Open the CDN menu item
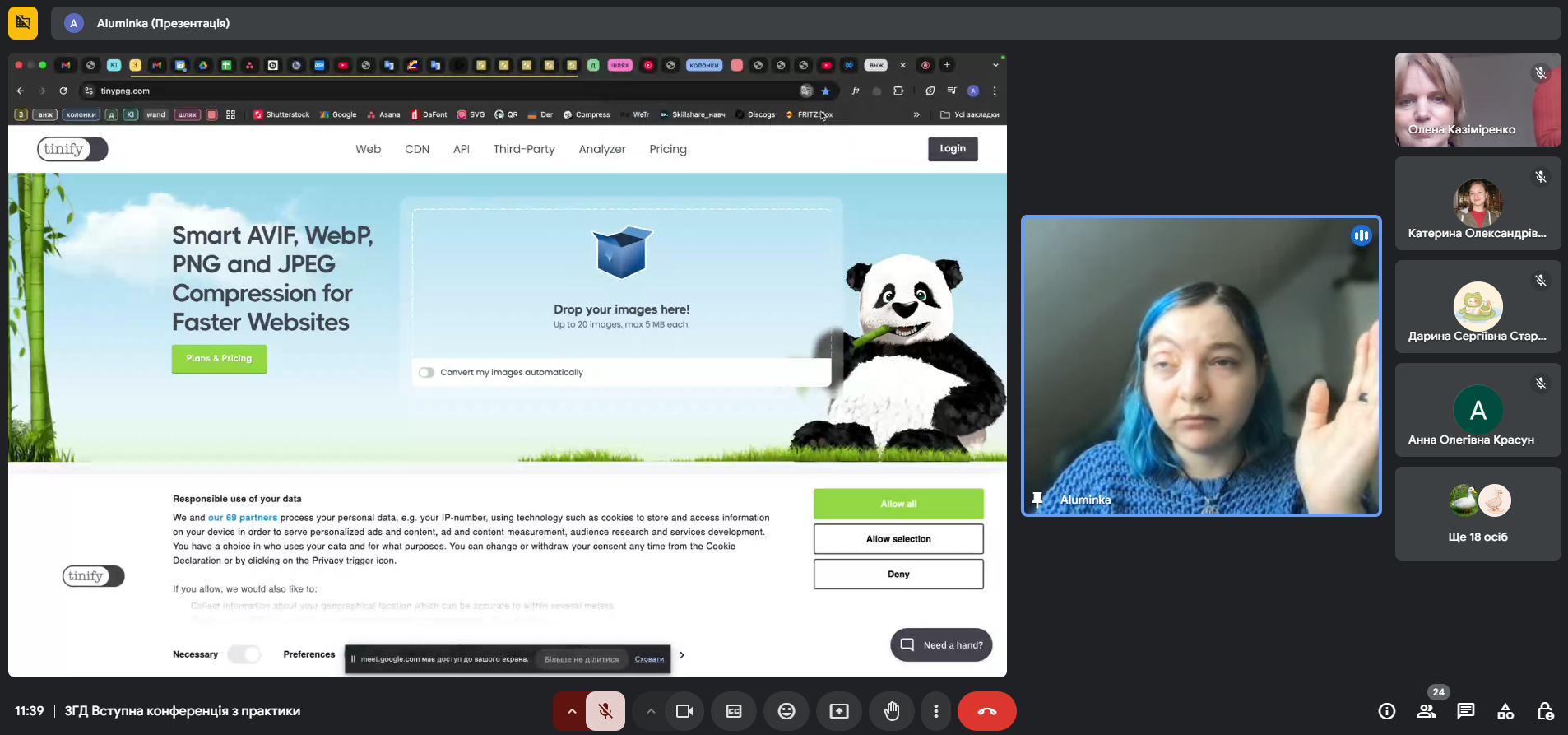The width and height of the screenshot is (1568, 735). pyautogui.click(x=417, y=149)
